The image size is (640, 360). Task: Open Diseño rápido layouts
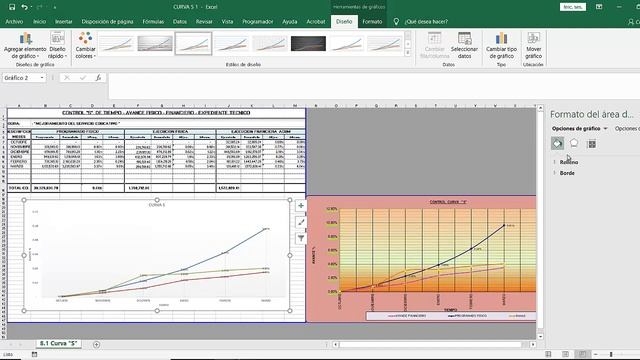57,45
